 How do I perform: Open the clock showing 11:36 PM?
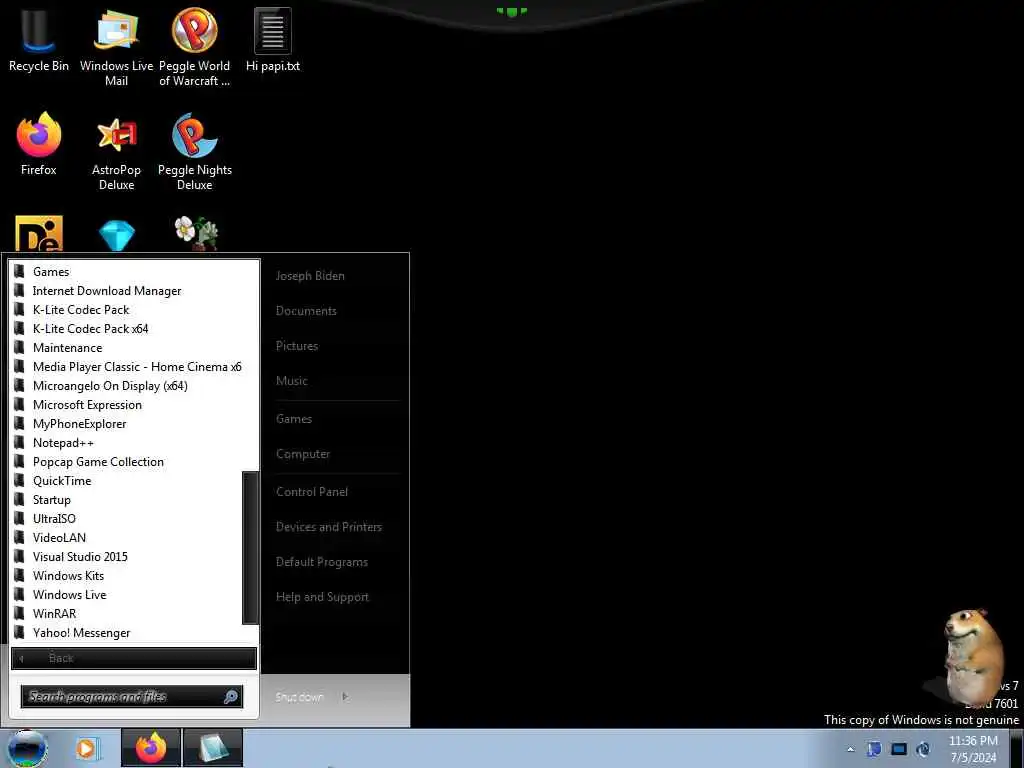click(973, 749)
